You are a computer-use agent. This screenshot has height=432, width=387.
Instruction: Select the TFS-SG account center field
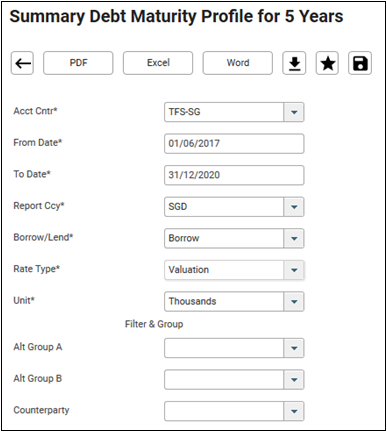[x=224, y=112]
